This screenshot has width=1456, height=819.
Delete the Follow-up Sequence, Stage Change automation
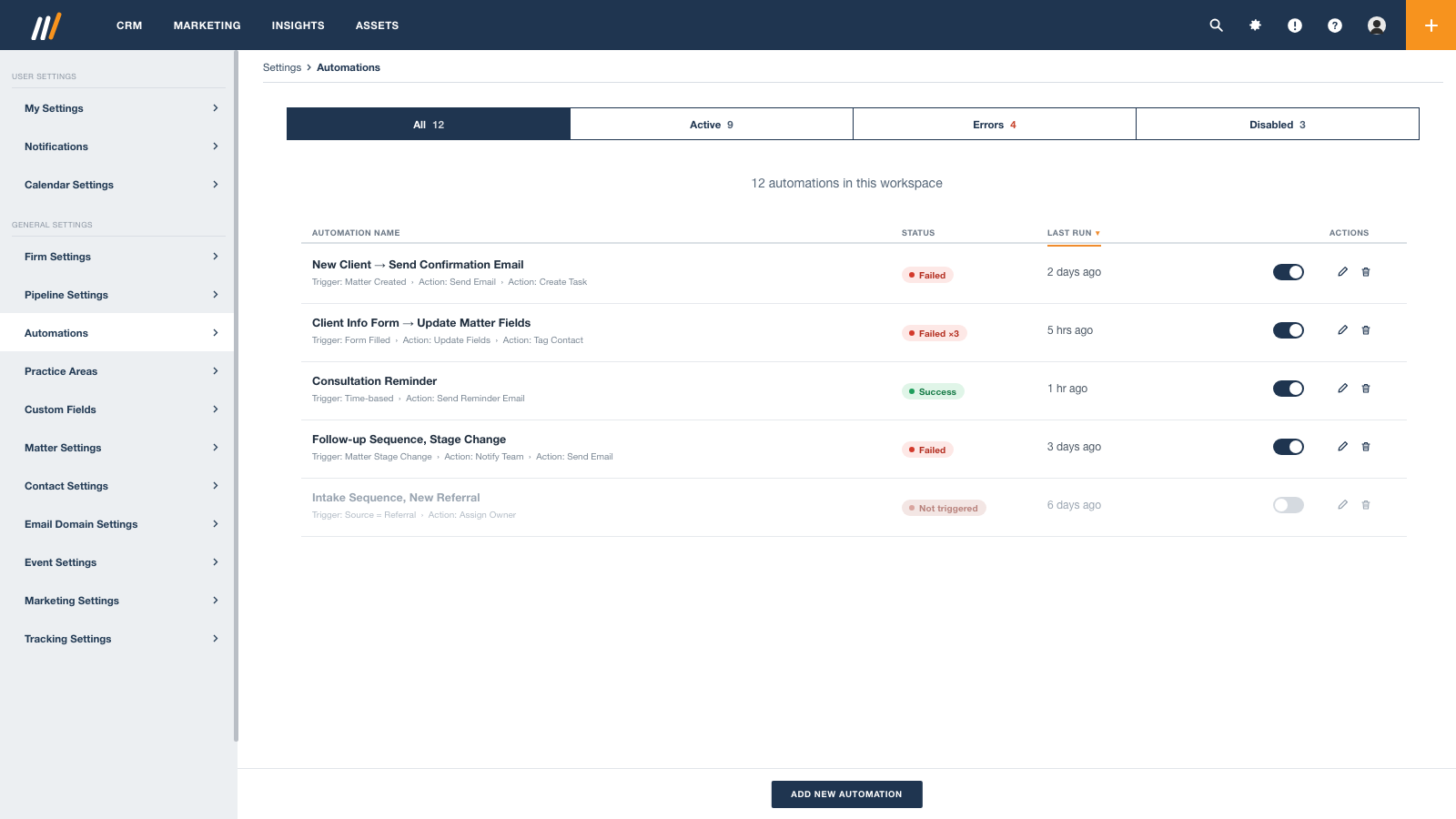pos(1366,447)
